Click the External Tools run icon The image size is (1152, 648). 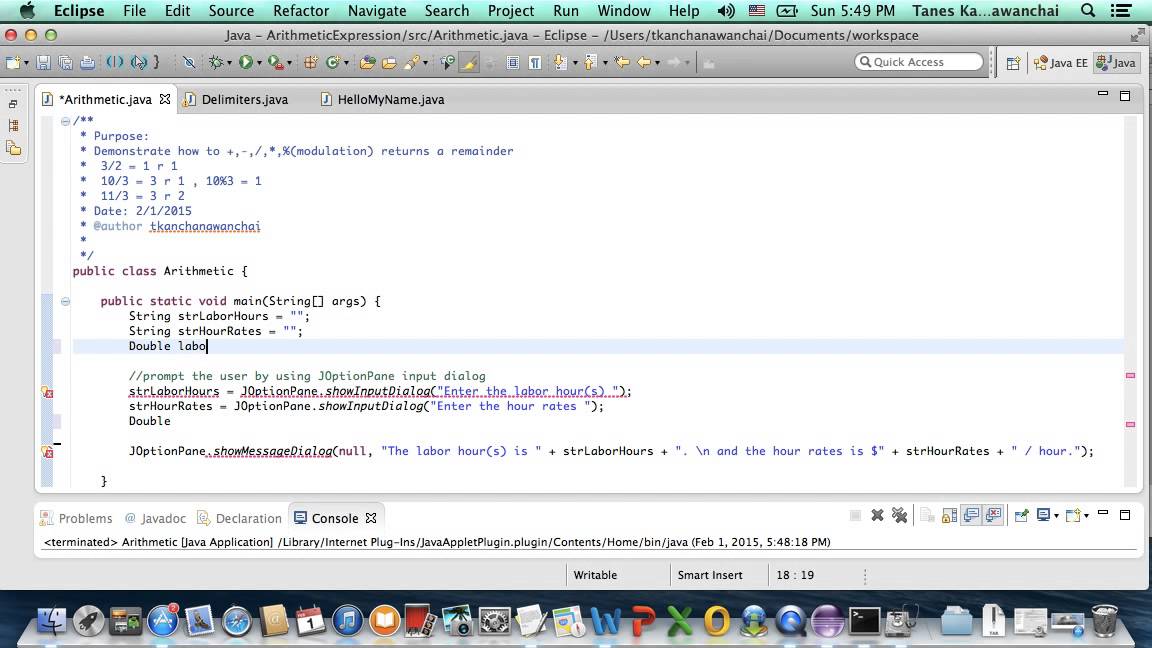[276, 63]
